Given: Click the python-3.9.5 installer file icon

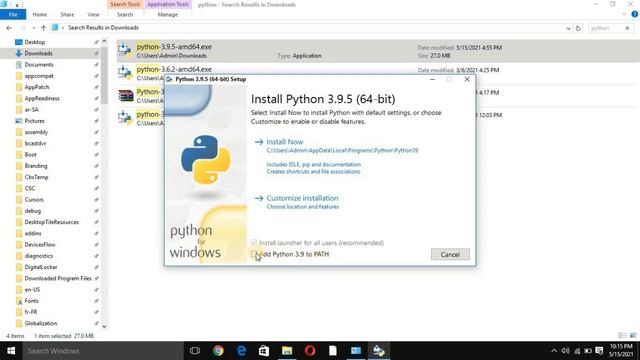Looking at the screenshot, I should pos(125,50).
